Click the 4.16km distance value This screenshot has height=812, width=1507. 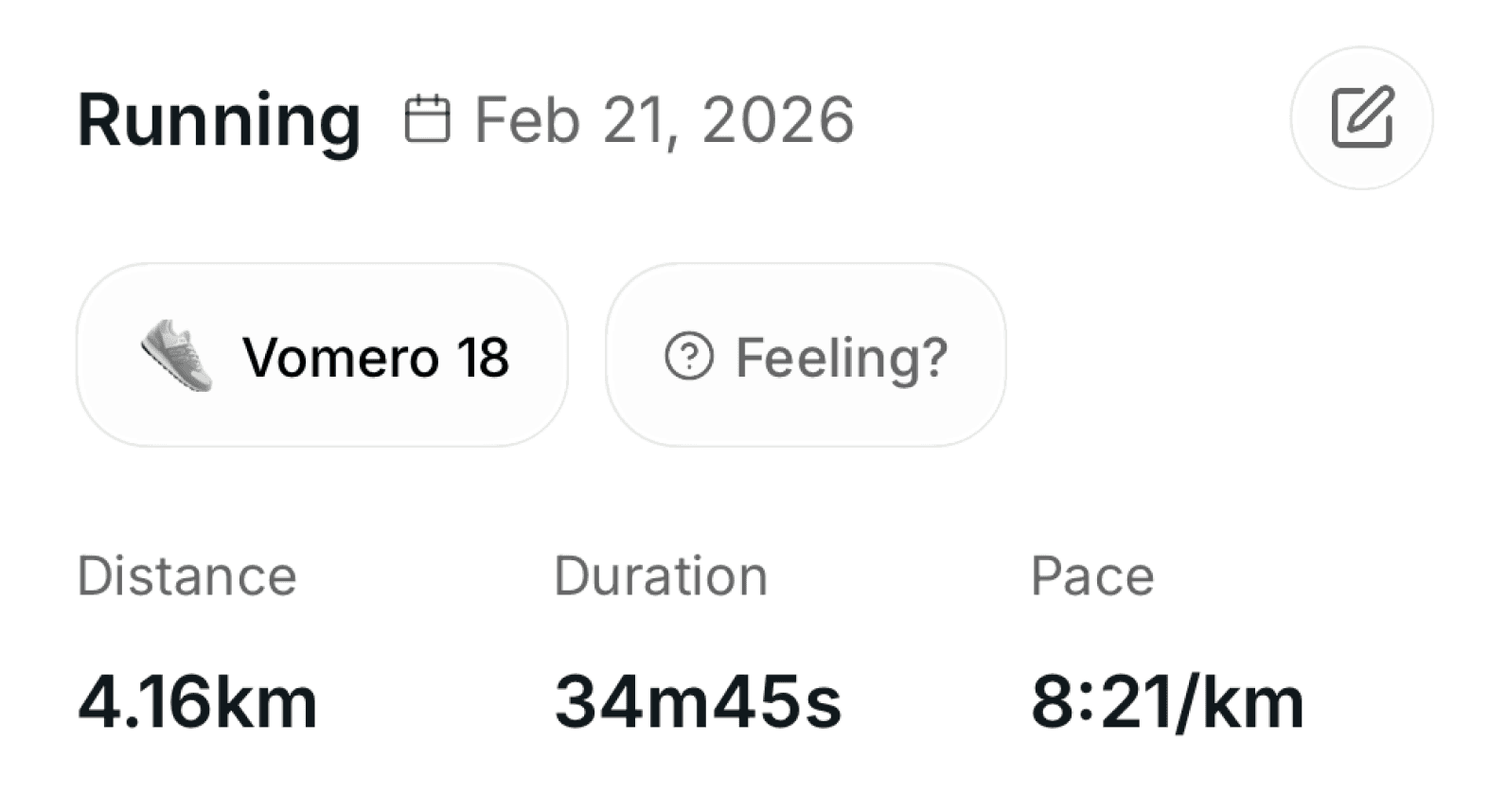pyautogui.click(x=198, y=702)
